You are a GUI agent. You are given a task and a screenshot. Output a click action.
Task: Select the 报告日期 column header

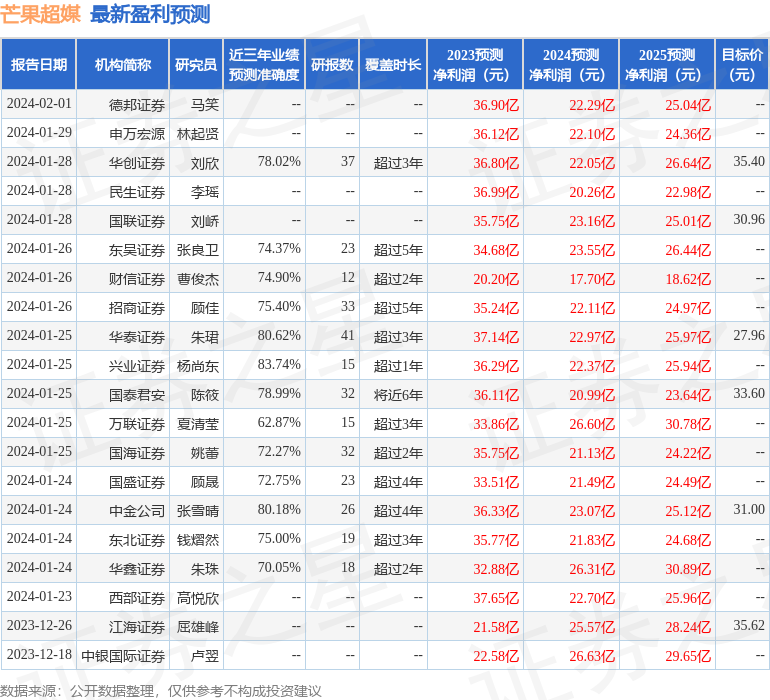coord(39,65)
